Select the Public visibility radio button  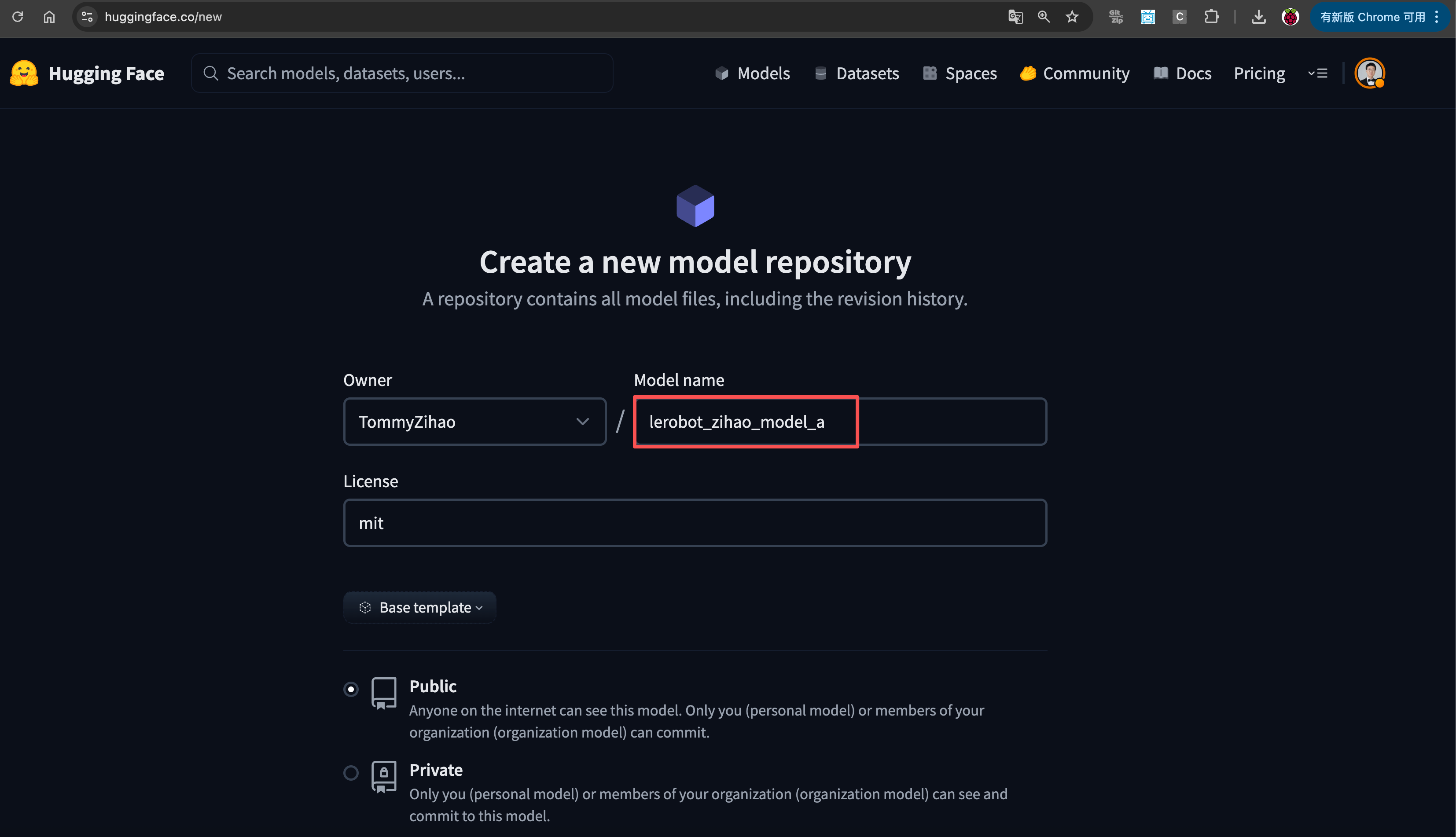pos(351,689)
